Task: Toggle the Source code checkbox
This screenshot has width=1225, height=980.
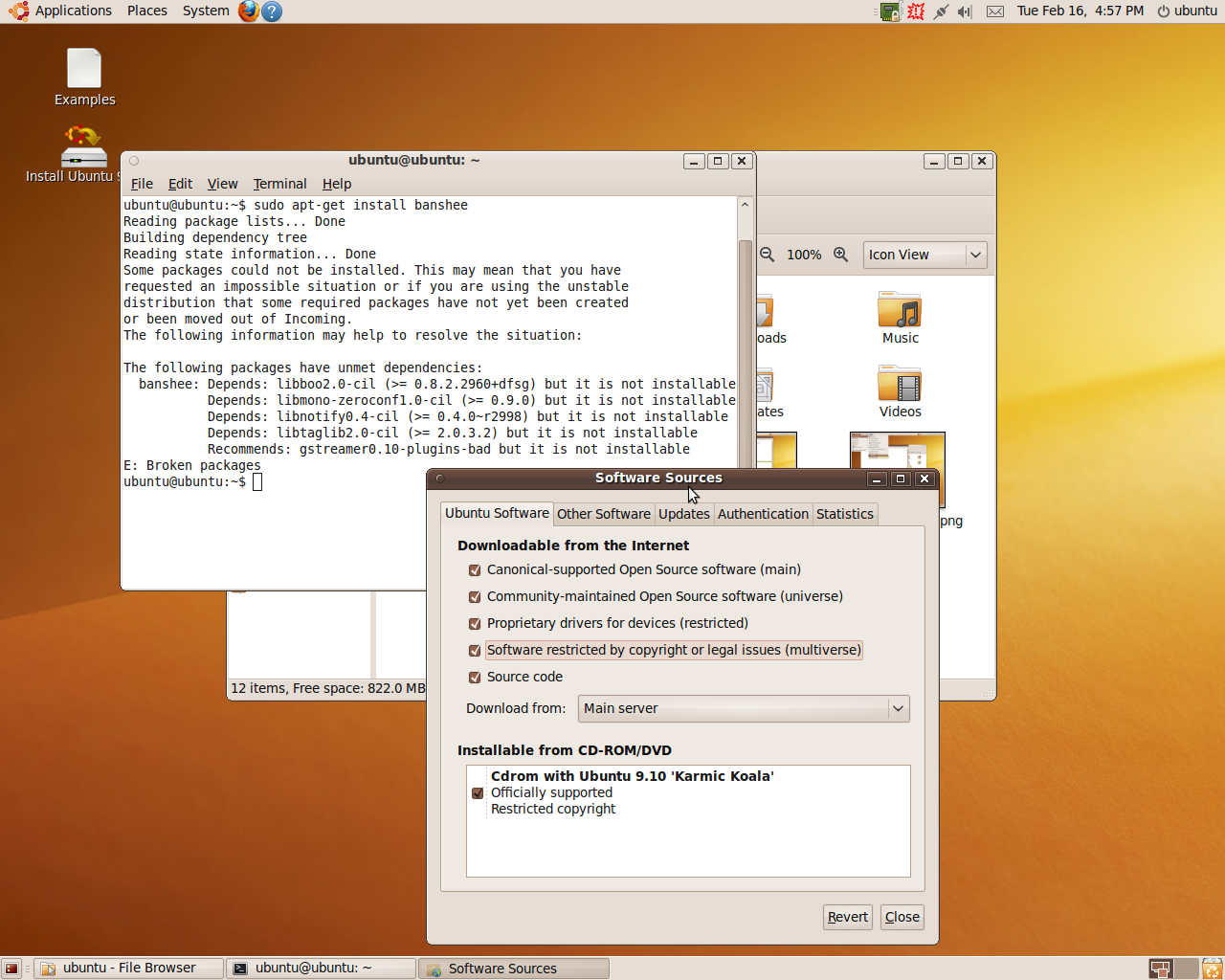Action: pos(475,678)
